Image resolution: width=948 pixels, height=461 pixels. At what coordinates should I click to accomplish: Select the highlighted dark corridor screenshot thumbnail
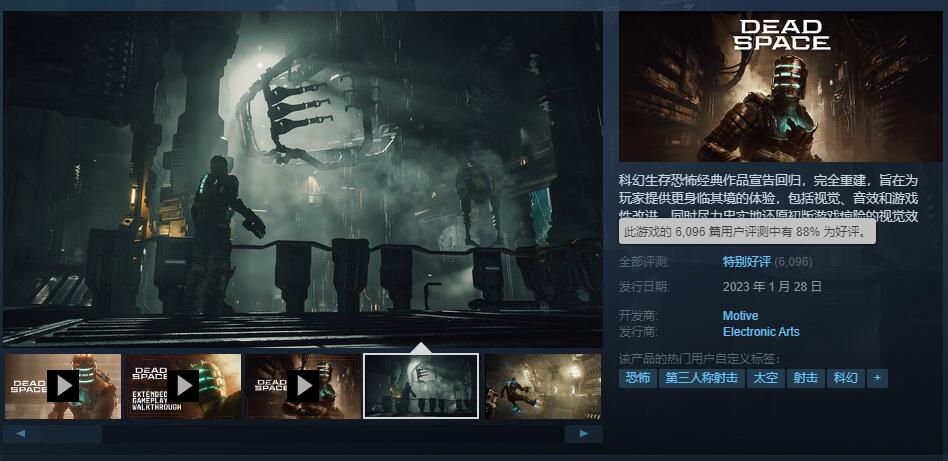(421, 386)
